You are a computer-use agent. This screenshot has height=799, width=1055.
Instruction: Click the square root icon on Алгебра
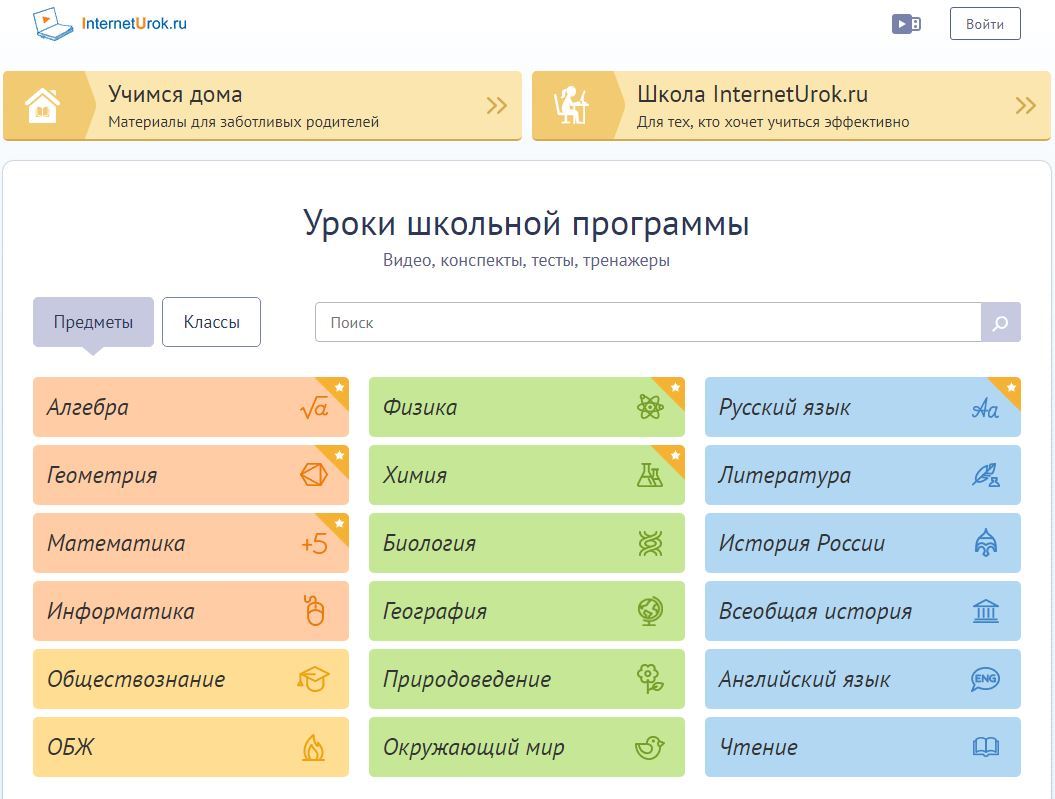coord(313,408)
